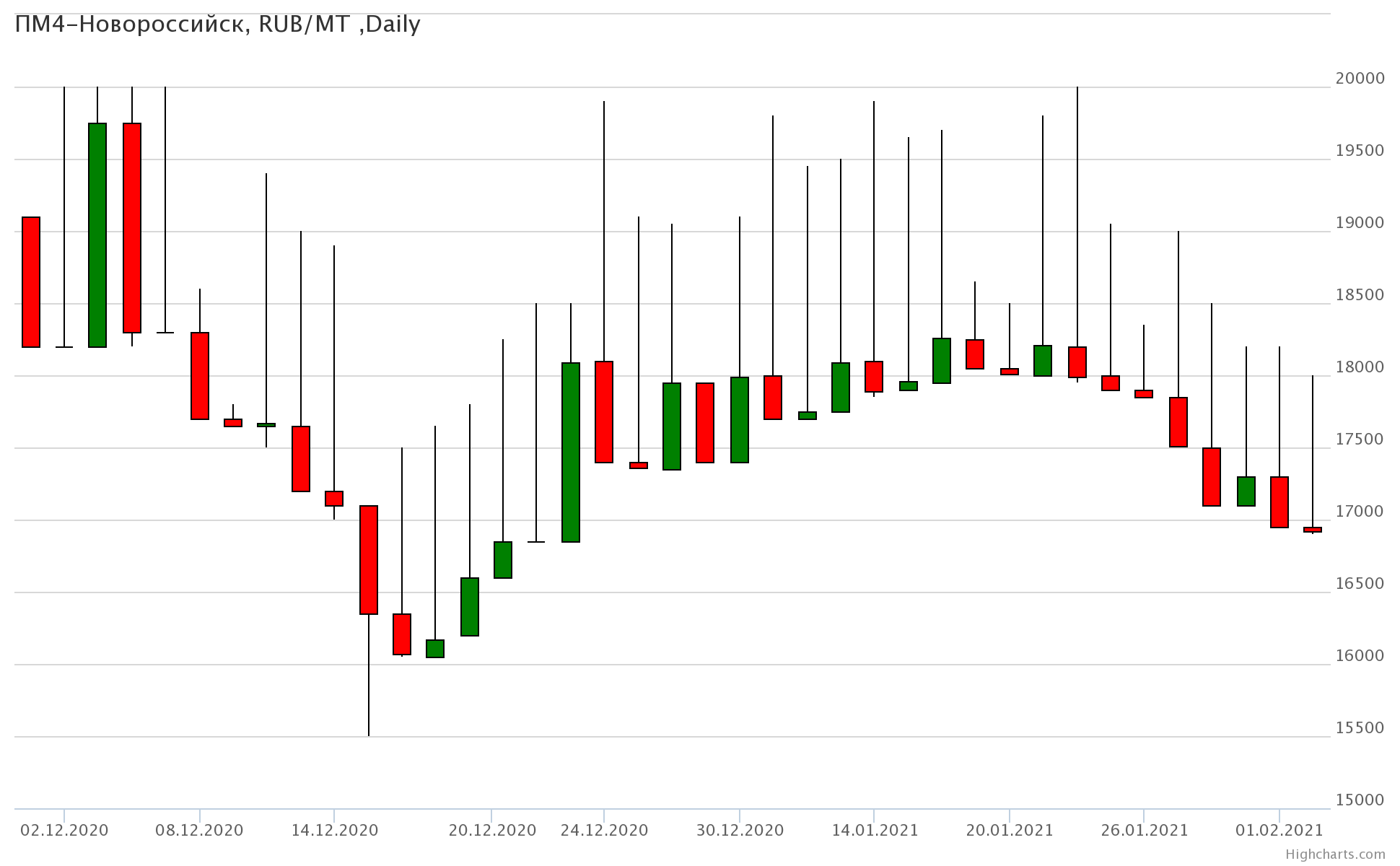Click the tall green candle between 02.12.2020 and 08.12.2020
1400x866 pixels.
(x=97, y=235)
